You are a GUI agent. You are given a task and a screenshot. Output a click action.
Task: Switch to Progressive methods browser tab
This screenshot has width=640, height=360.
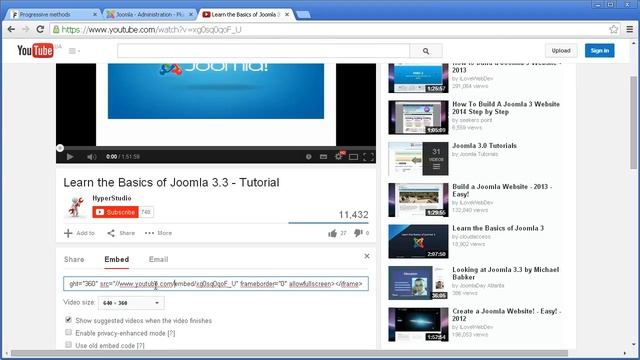pyautogui.click(x=53, y=14)
